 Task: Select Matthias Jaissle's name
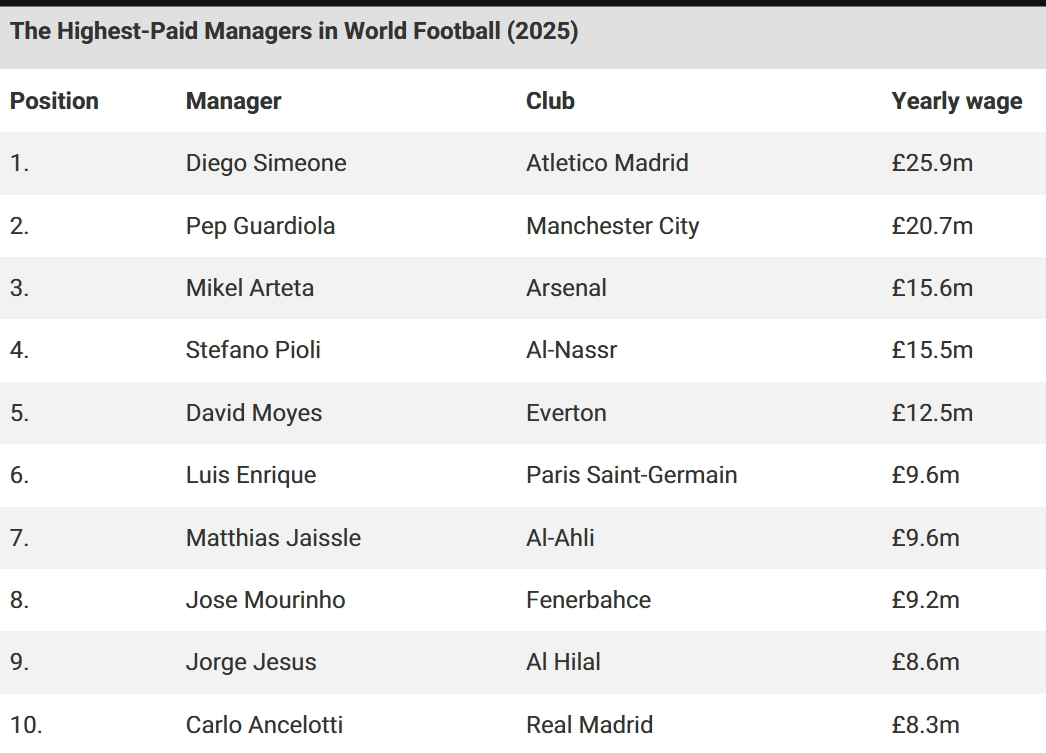tap(273, 538)
